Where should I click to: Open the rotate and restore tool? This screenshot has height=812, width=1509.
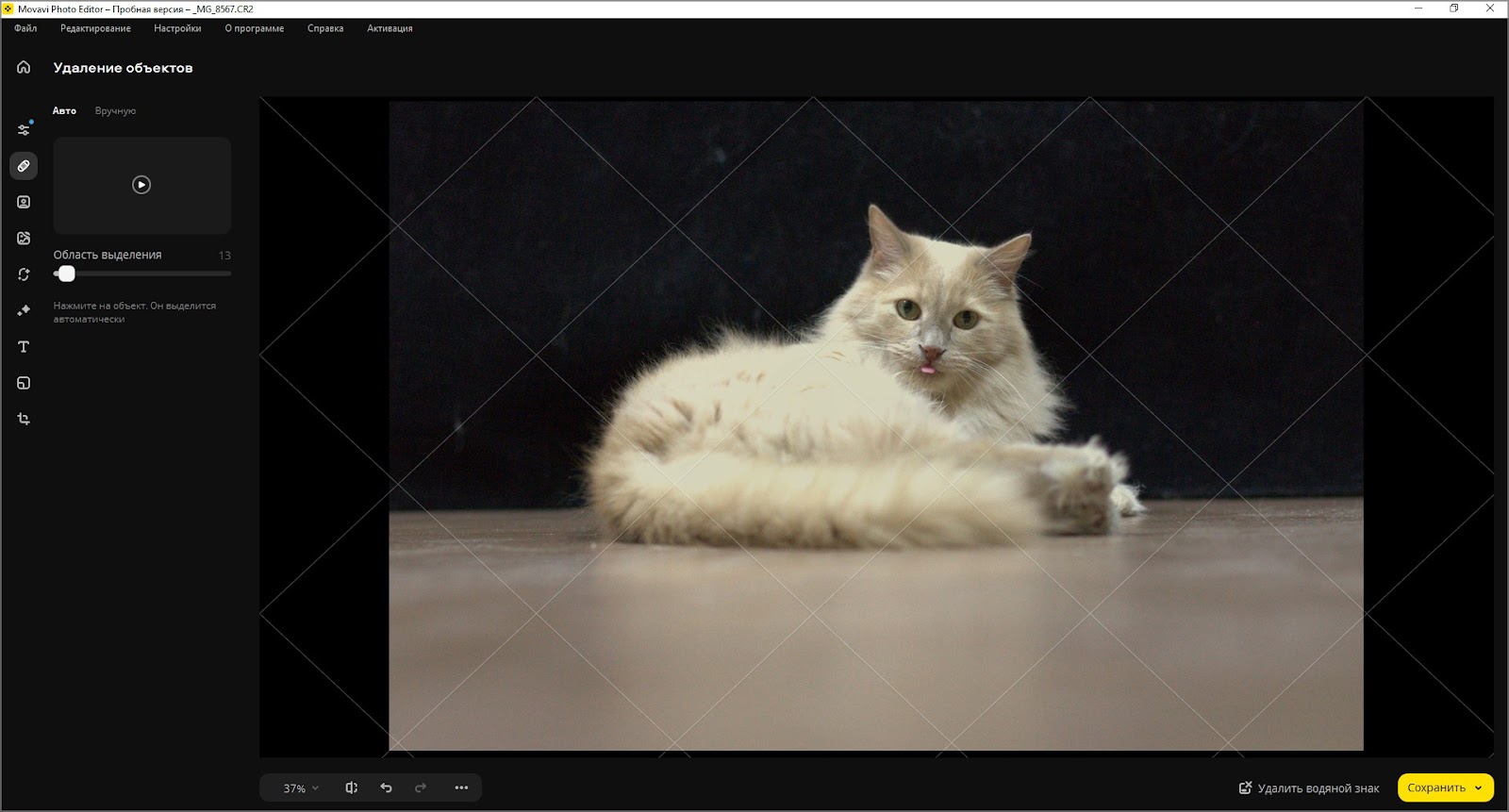tap(24, 274)
